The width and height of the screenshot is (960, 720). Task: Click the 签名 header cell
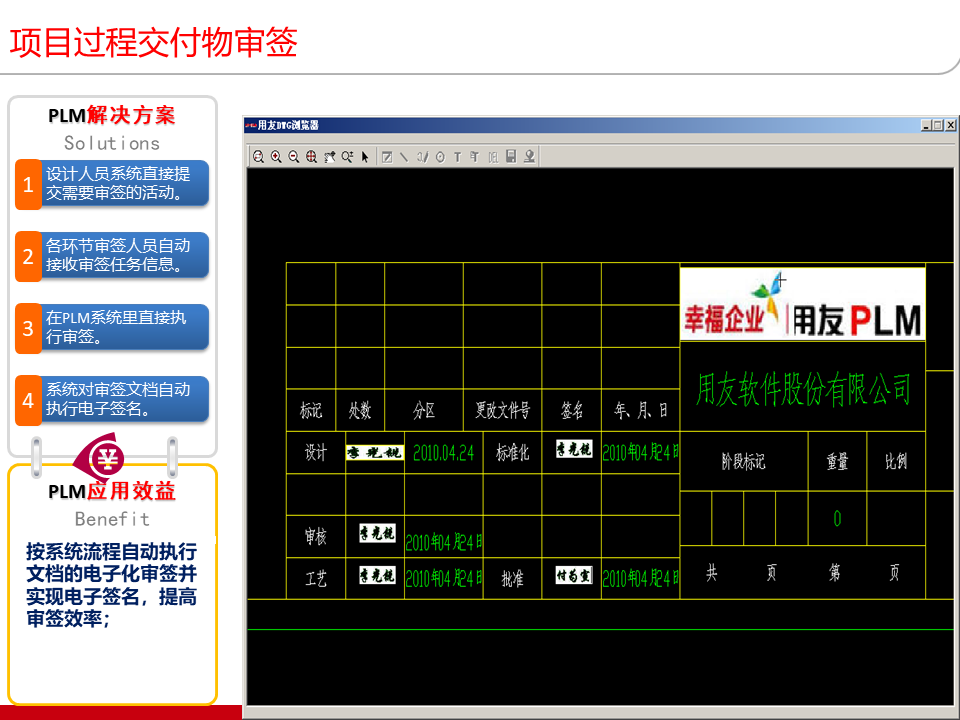click(x=572, y=410)
